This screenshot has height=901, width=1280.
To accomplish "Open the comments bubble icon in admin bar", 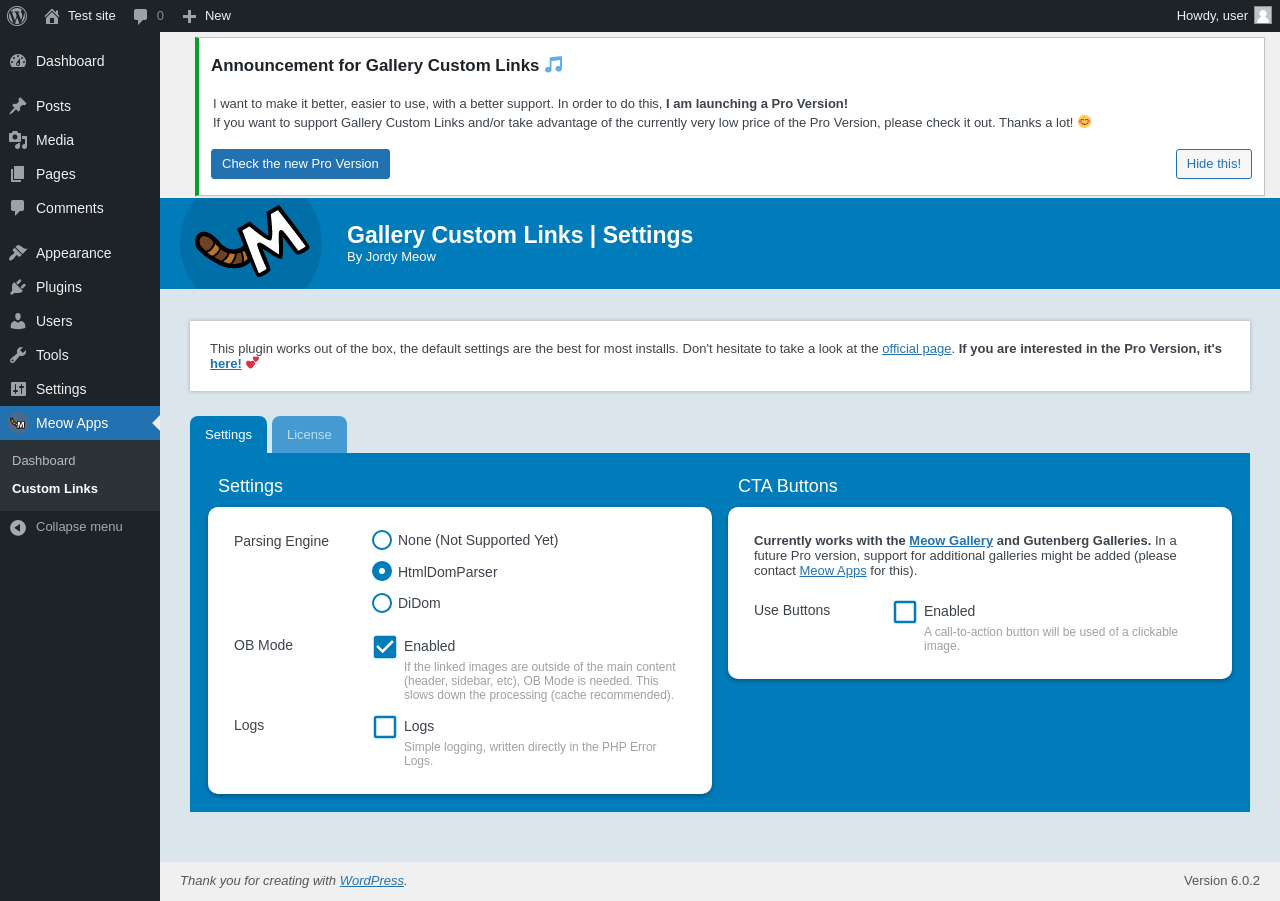I will [141, 16].
